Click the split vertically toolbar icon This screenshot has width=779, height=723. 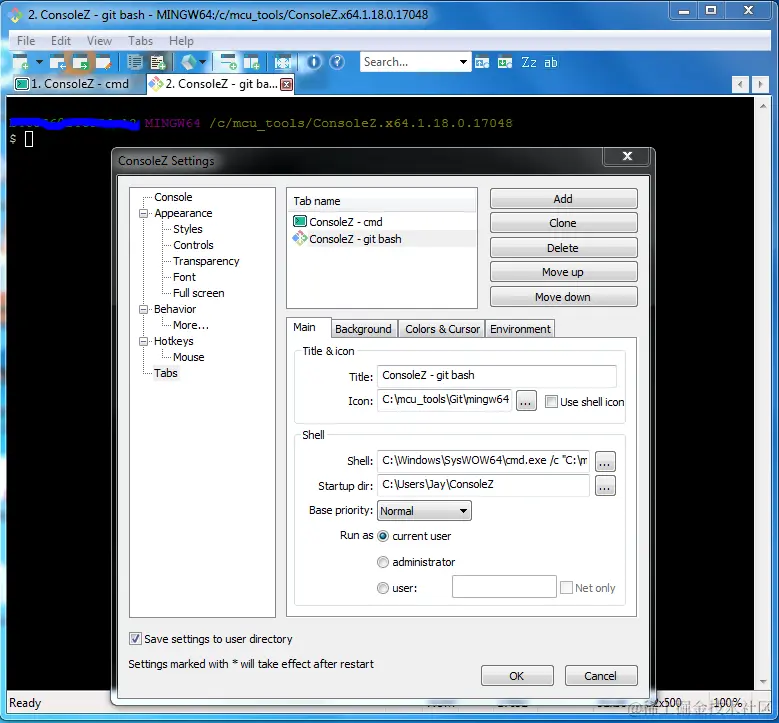[251, 62]
